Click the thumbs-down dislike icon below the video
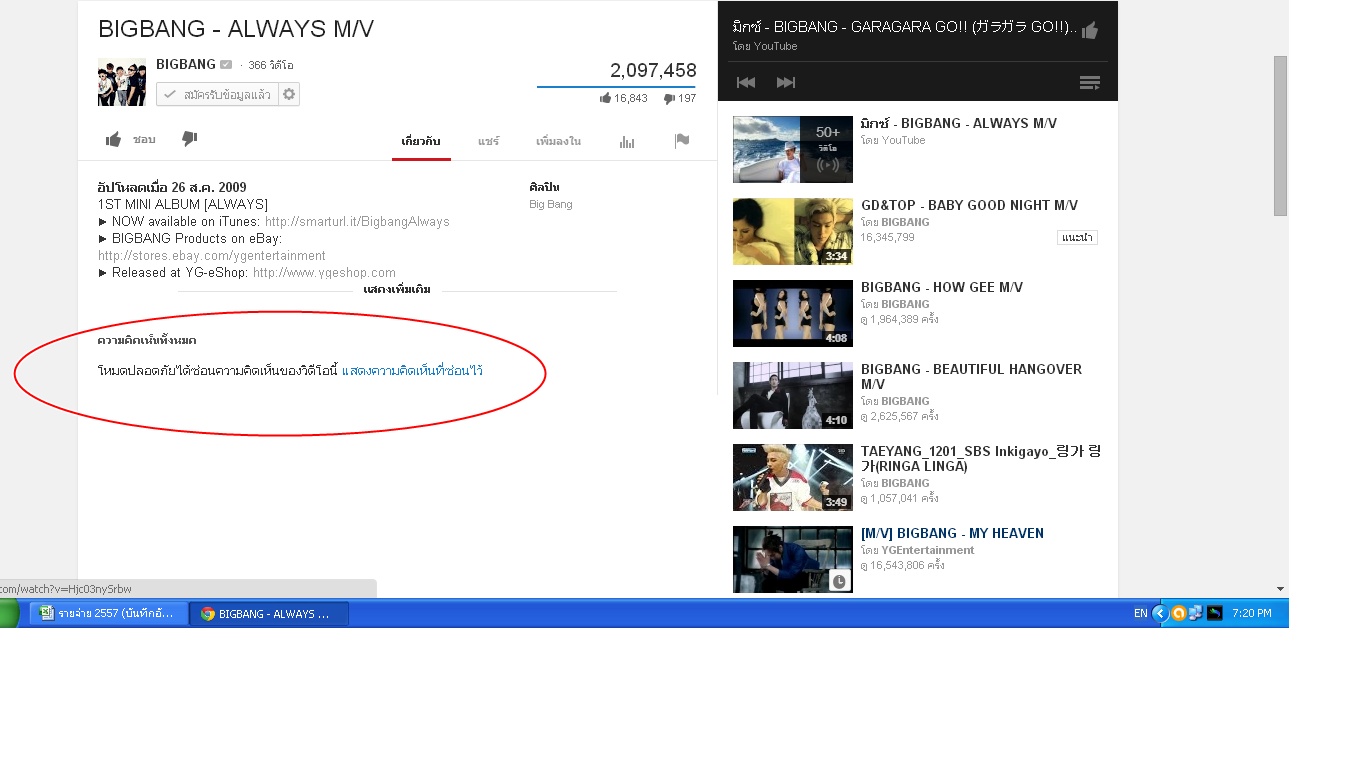 click(x=189, y=139)
